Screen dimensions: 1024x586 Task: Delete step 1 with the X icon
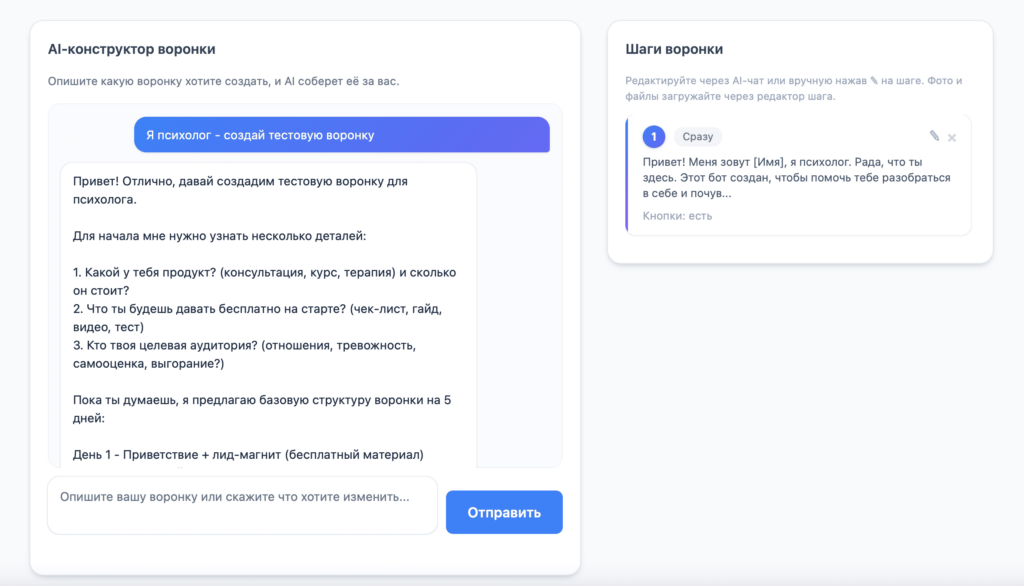coord(952,137)
